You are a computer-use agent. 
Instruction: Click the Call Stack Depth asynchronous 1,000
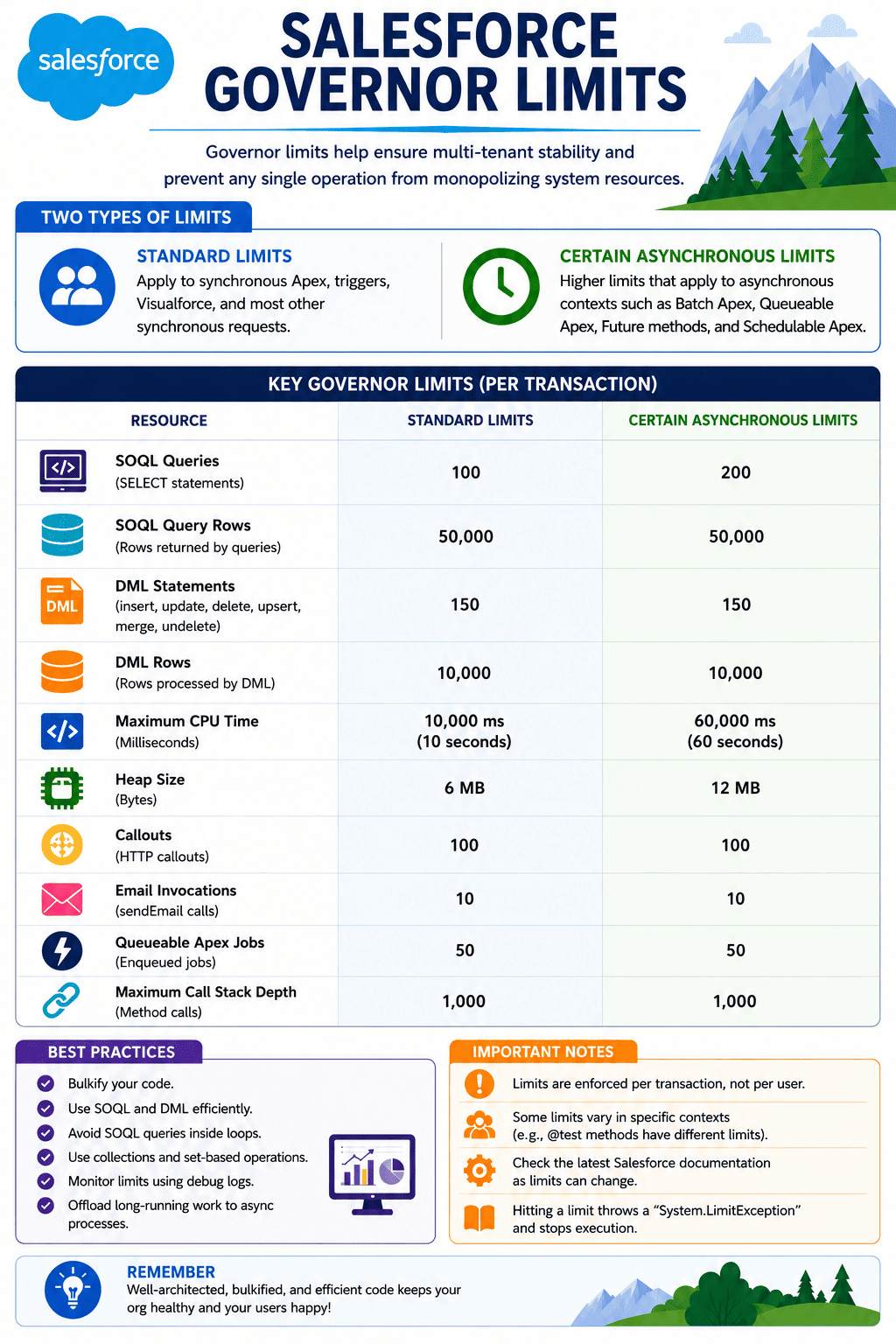(734, 1002)
